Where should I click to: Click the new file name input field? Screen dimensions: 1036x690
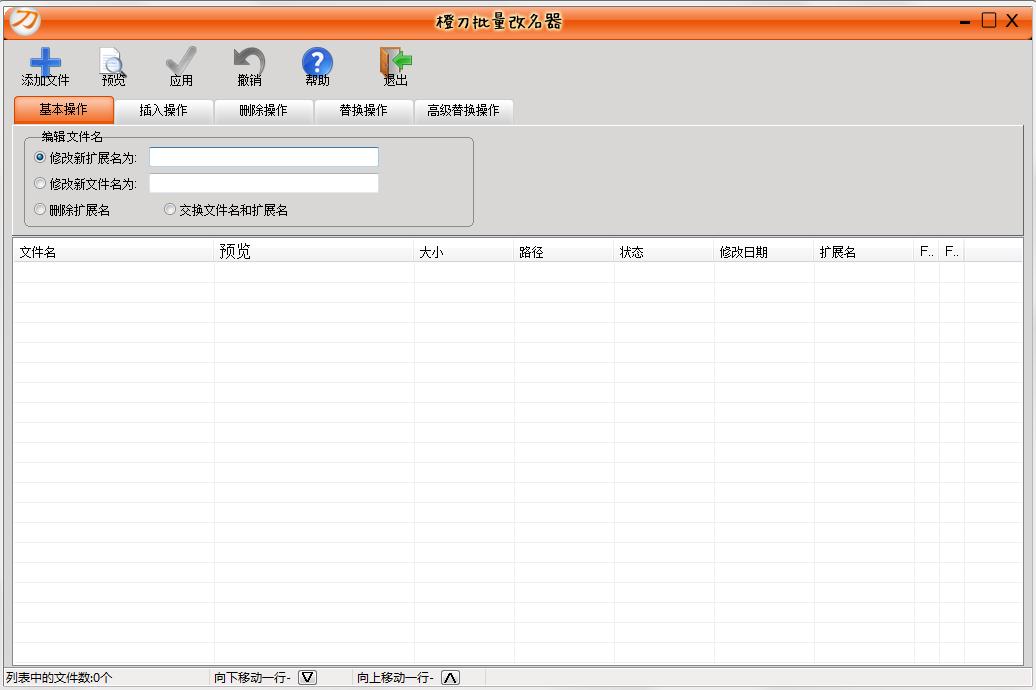264,184
